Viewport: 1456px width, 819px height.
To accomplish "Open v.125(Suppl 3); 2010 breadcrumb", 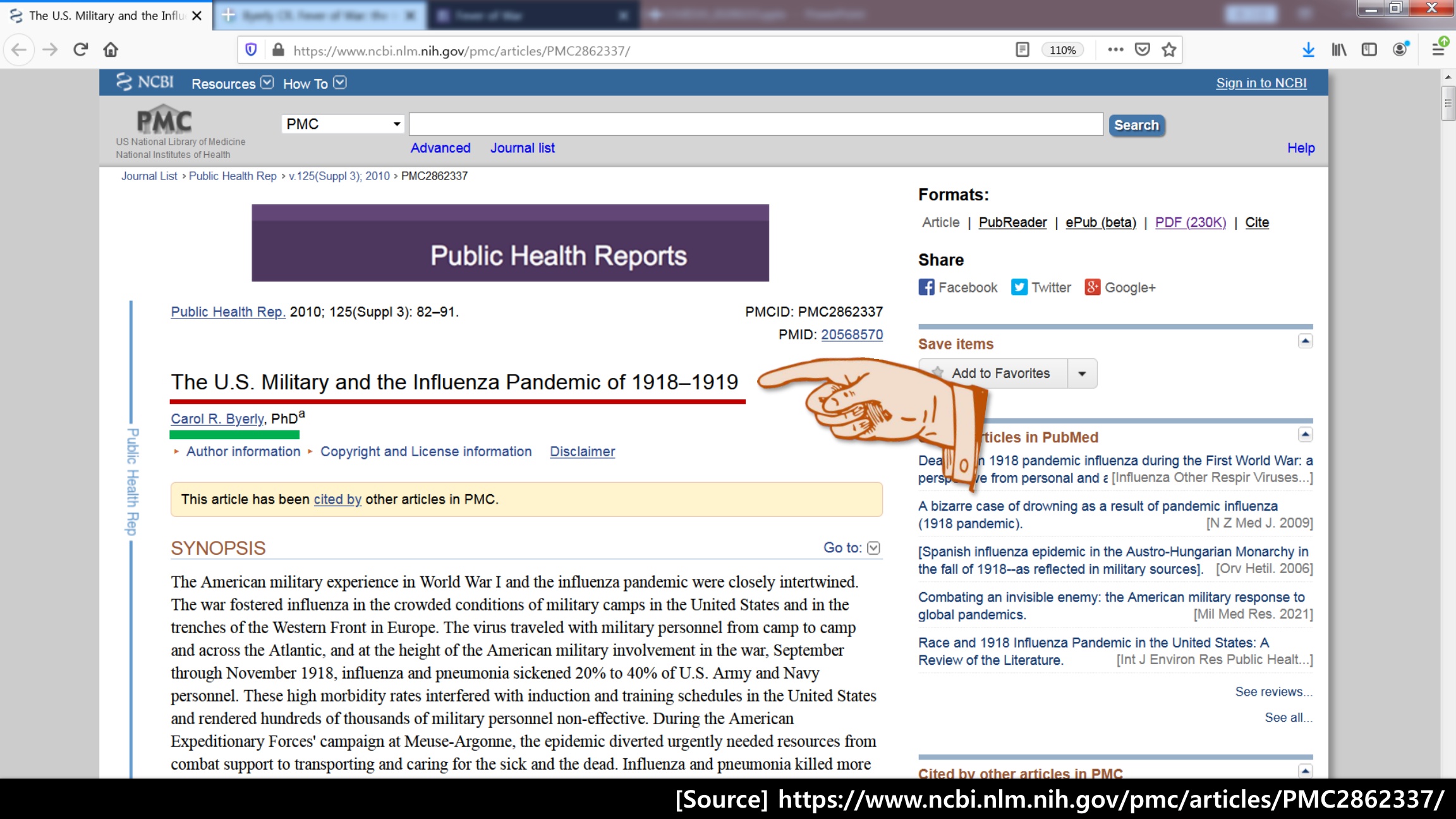I will [339, 176].
